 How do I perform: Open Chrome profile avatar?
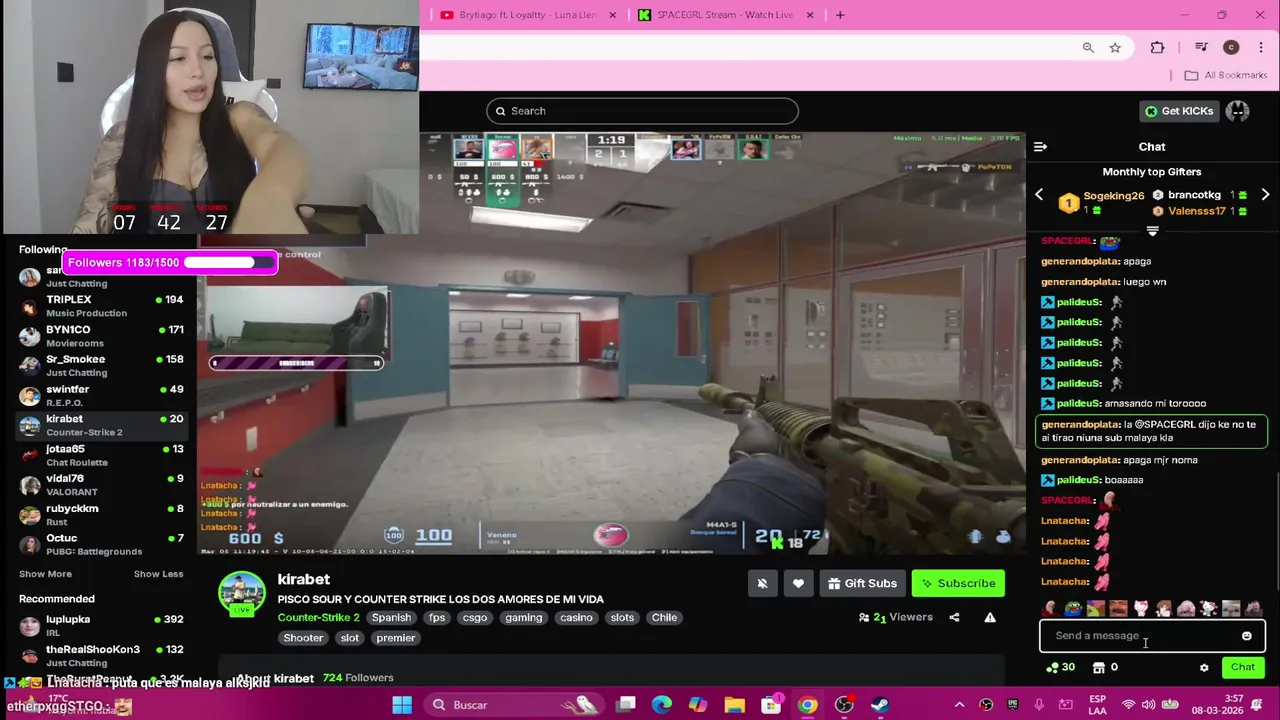pyautogui.click(x=1231, y=47)
